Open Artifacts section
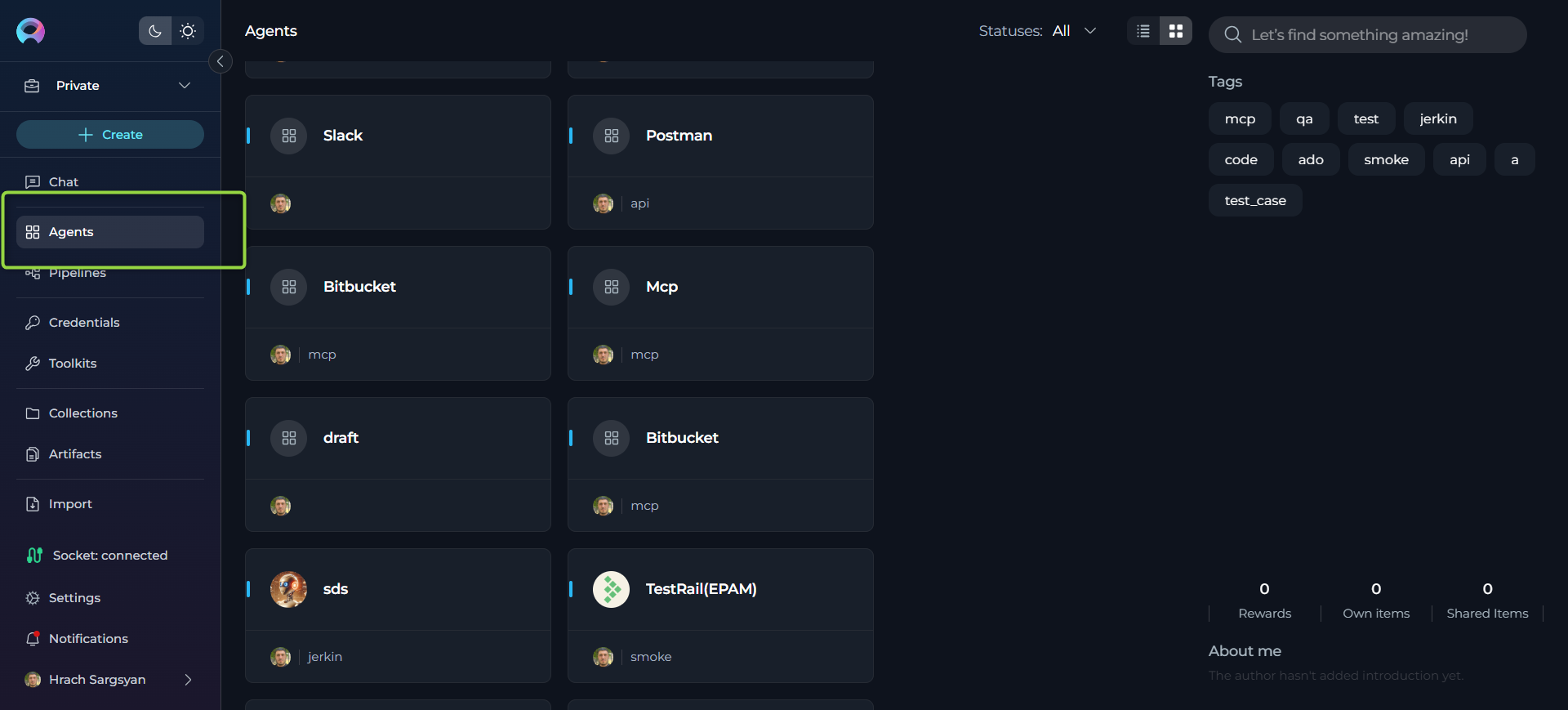Screen dimensions: 1568x710 click(110, 454)
